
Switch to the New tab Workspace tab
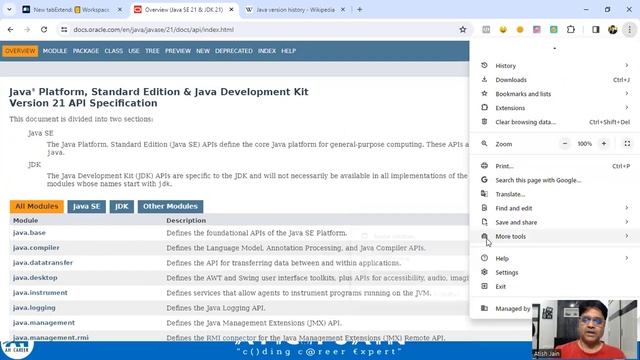click(x=71, y=9)
